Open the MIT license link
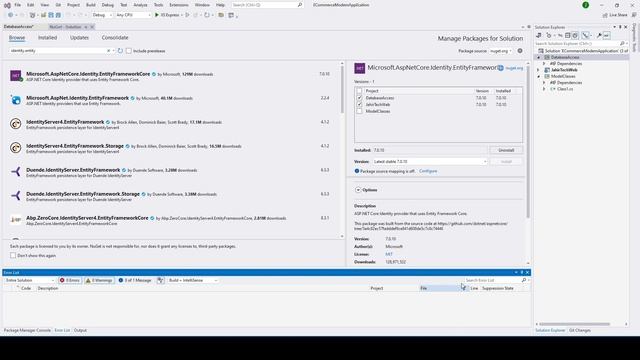Viewport: 640px width, 360px height. pyautogui.click(x=389, y=254)
